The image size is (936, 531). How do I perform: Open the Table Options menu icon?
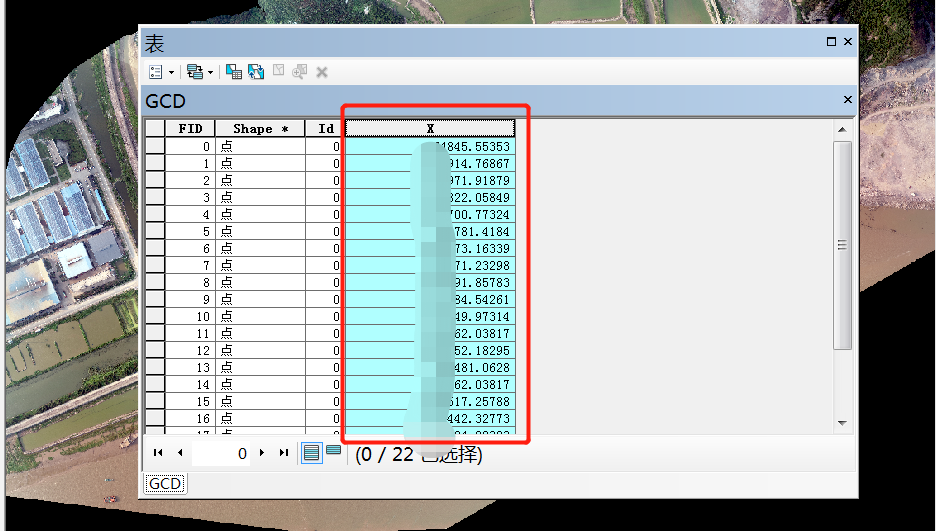155,72
